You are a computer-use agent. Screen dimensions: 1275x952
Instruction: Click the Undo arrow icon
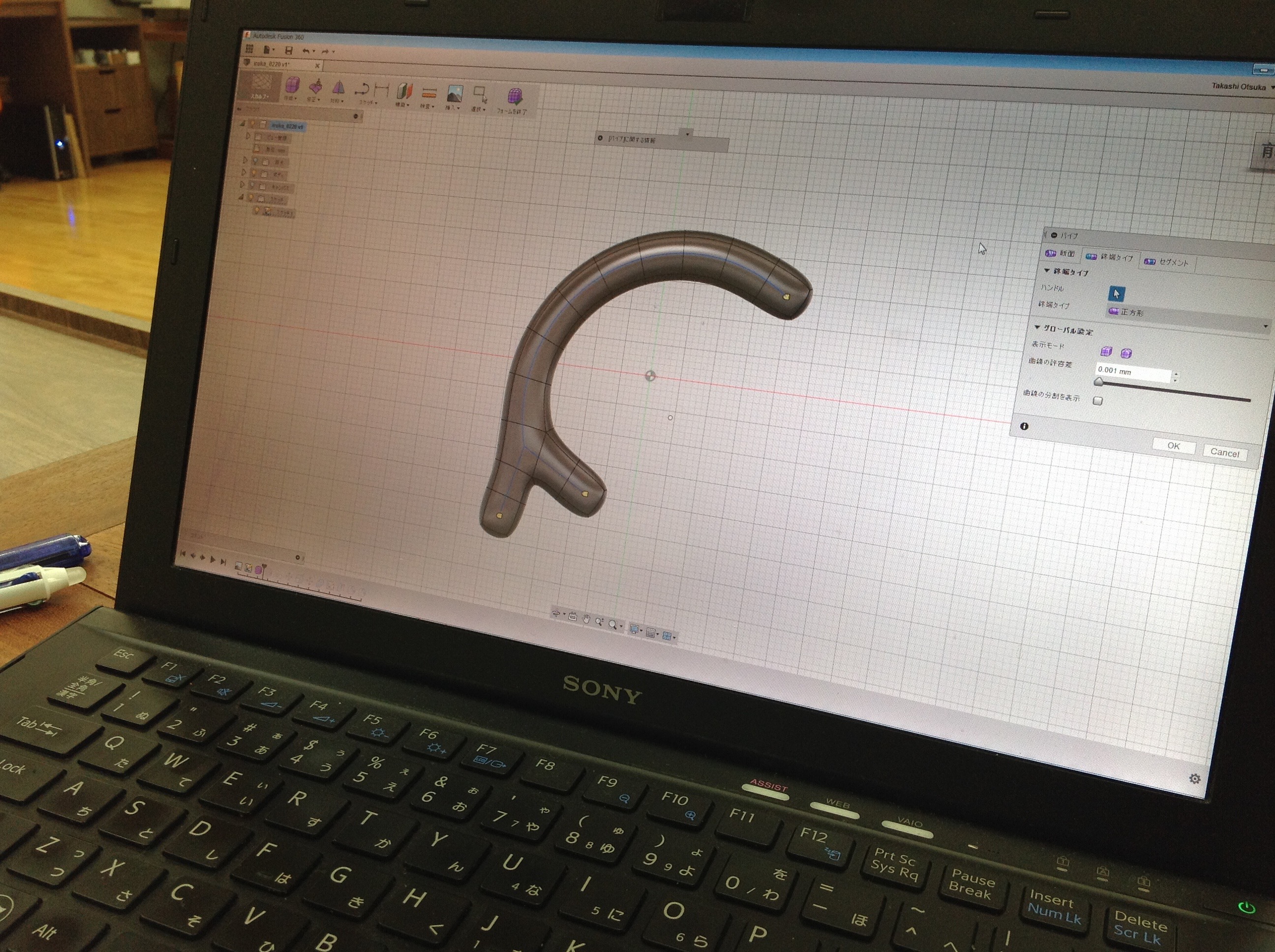307,51
